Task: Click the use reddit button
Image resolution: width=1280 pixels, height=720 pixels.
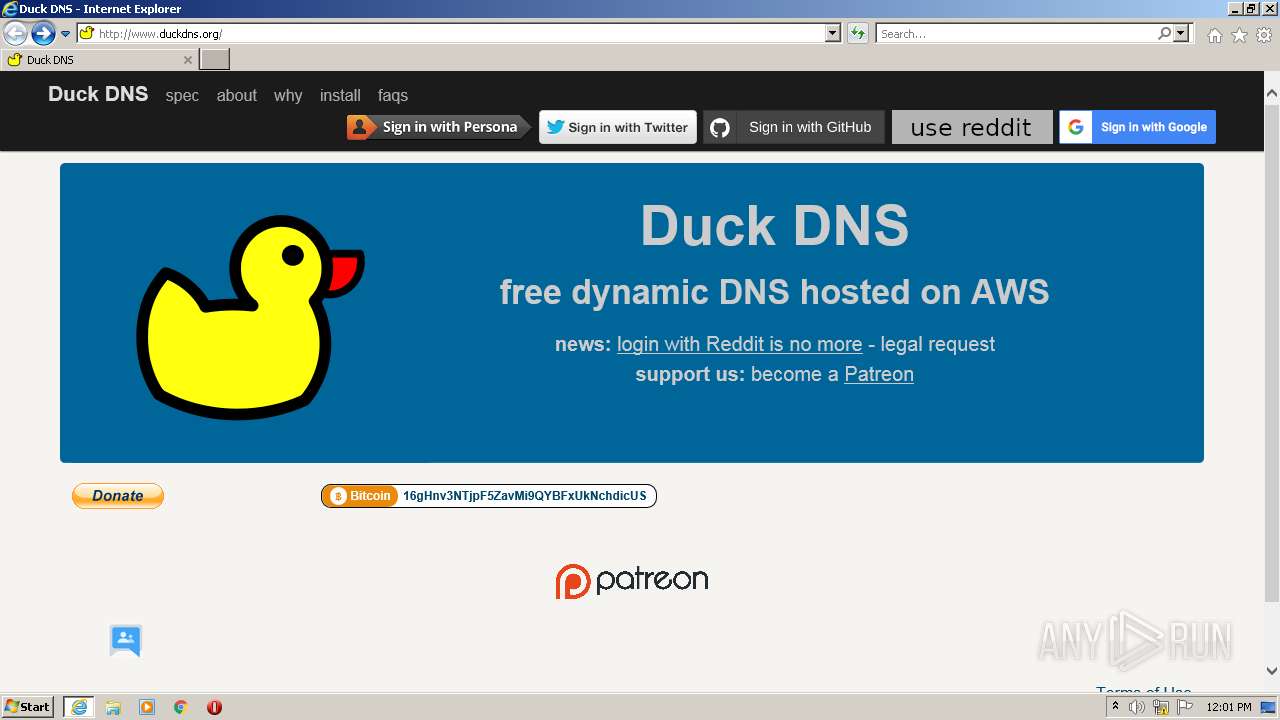Action: tap(972, 127)
